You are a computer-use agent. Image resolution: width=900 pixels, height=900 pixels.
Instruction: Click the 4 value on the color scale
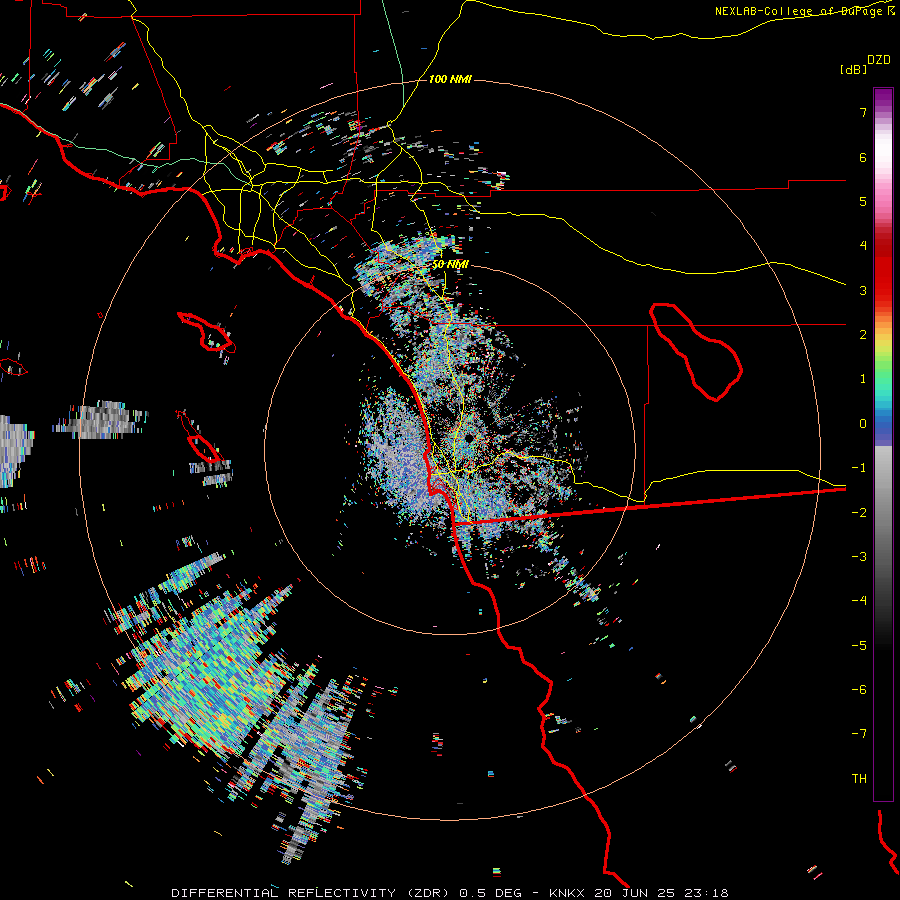pos(863,246)
